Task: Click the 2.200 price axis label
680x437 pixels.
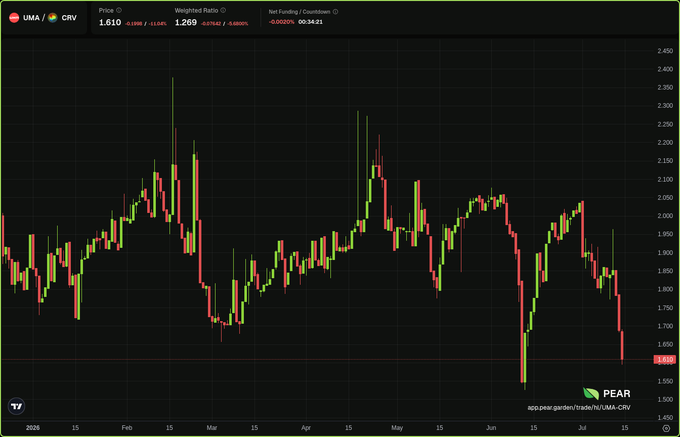Action: click(x=665, y=143)
